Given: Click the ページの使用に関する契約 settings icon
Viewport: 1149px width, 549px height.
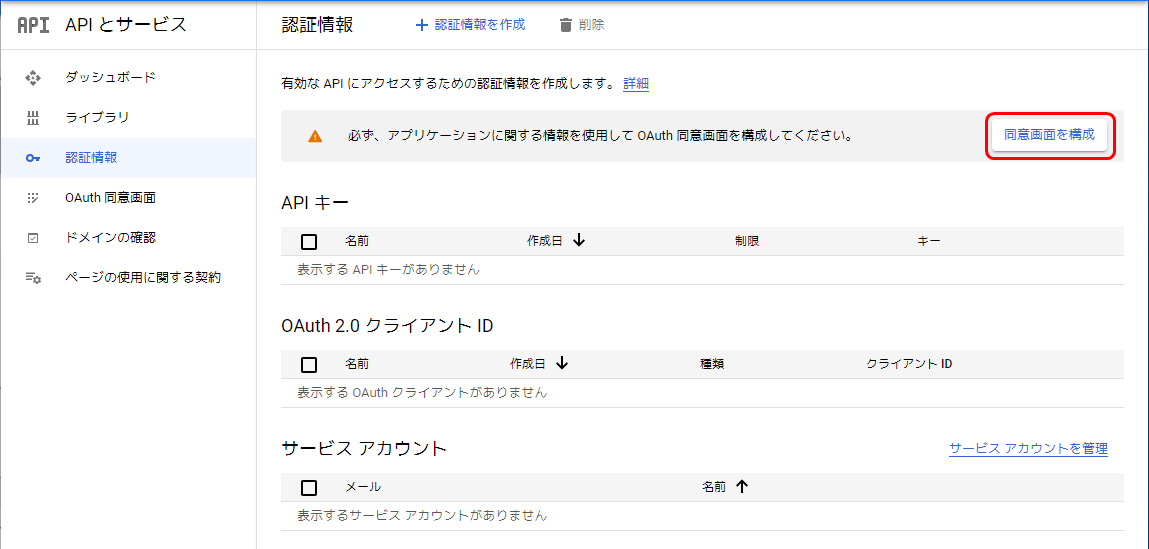Looking at the screenshot, I should coord(33,279).
